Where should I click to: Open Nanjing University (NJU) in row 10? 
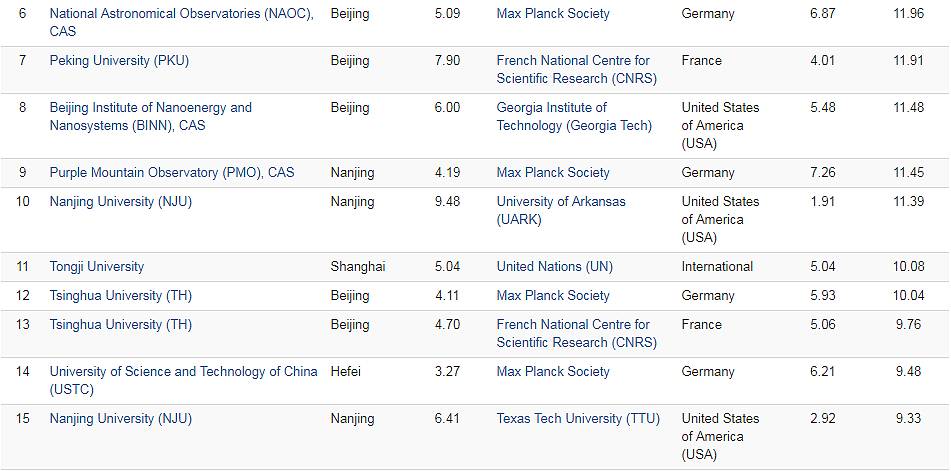tap(121, 202)
